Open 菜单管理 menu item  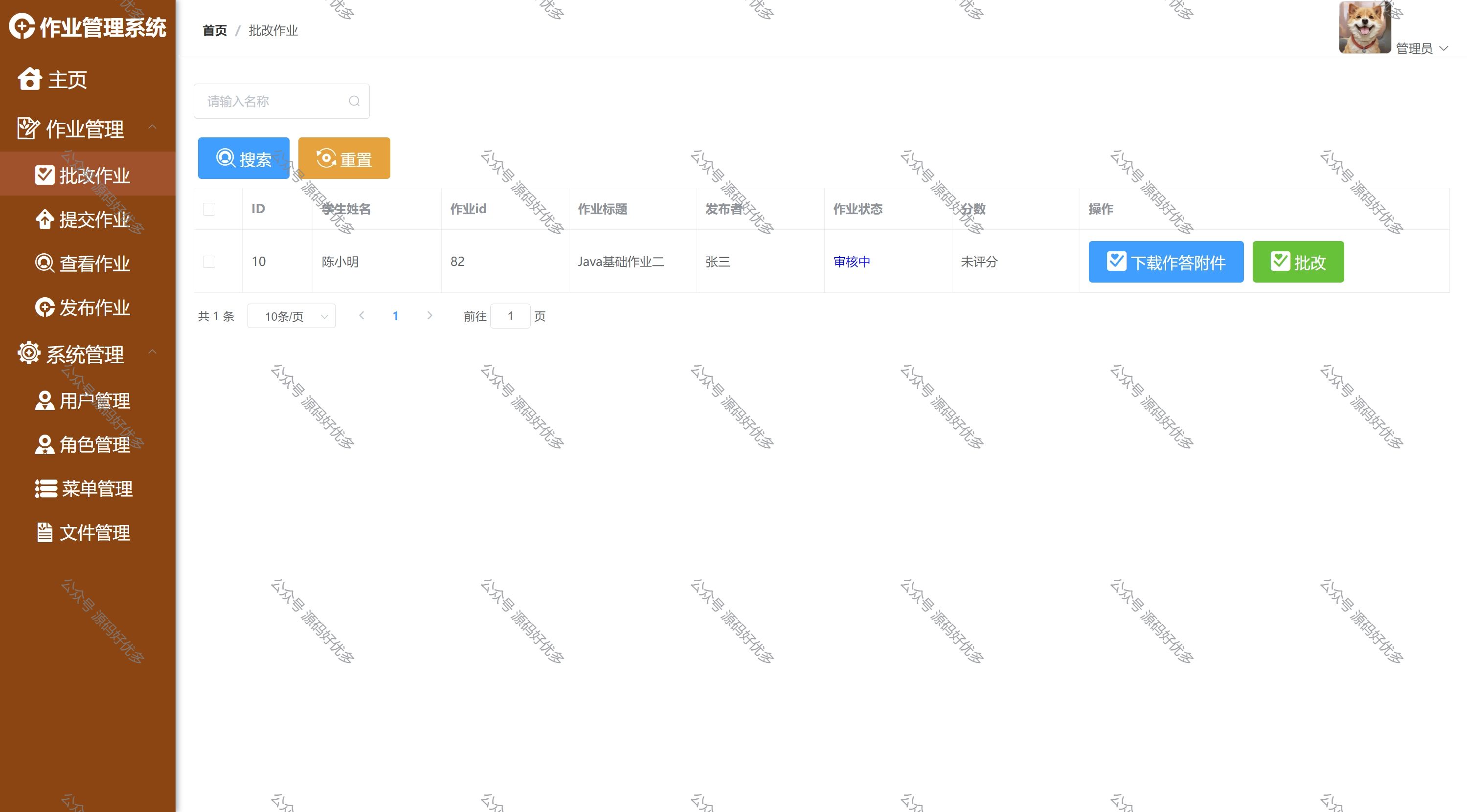pos(88,488)
